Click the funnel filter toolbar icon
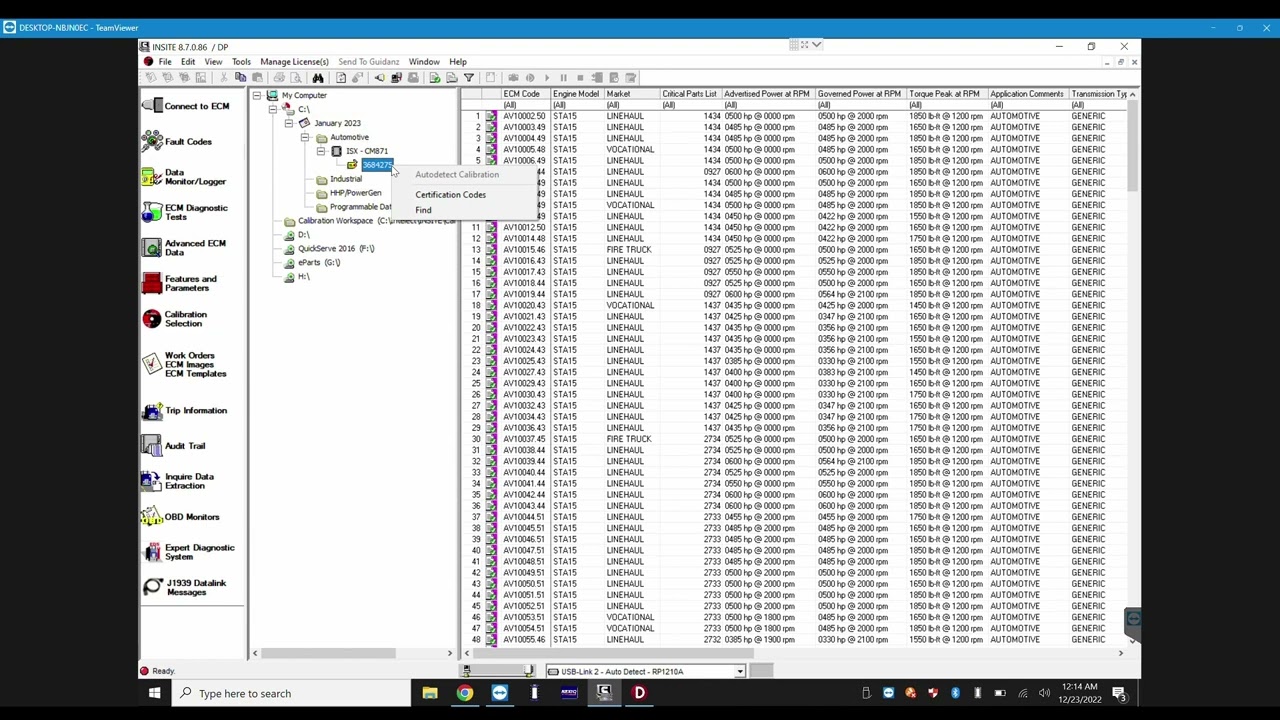Image resolution: width=1280 pixels, height=720 pixels. 469,78
